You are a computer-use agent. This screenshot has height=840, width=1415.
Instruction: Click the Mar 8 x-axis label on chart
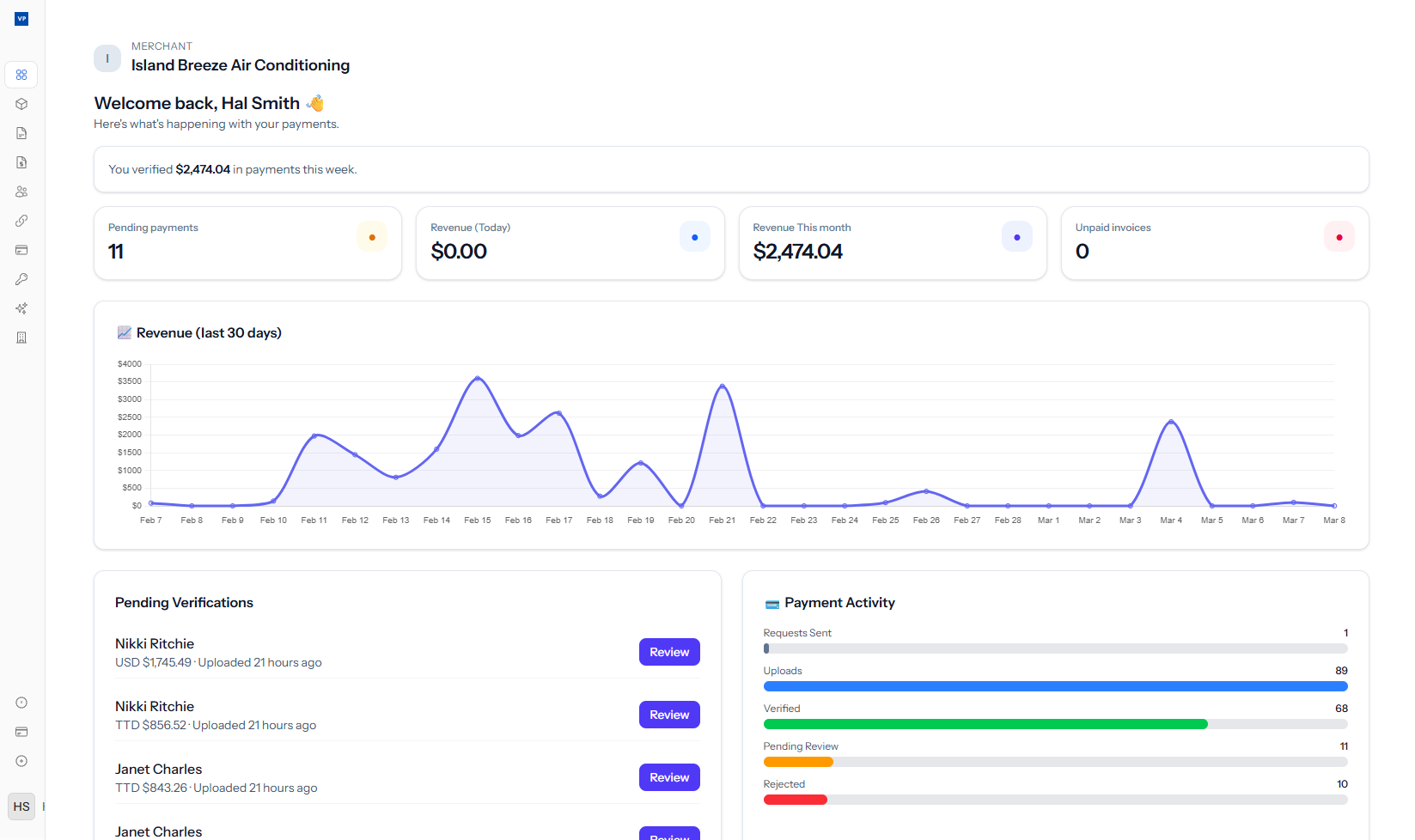pyautogui.click(x=1334, y=520)
